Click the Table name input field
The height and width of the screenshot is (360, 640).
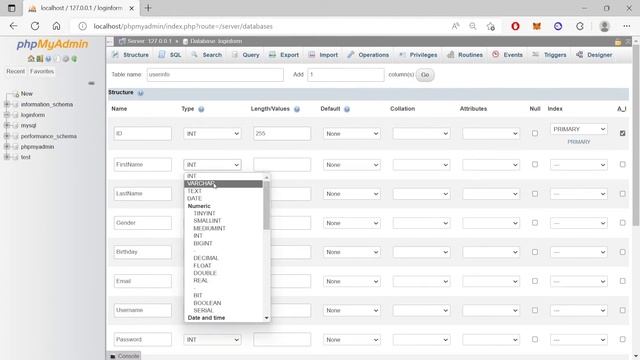pos(215,75)
